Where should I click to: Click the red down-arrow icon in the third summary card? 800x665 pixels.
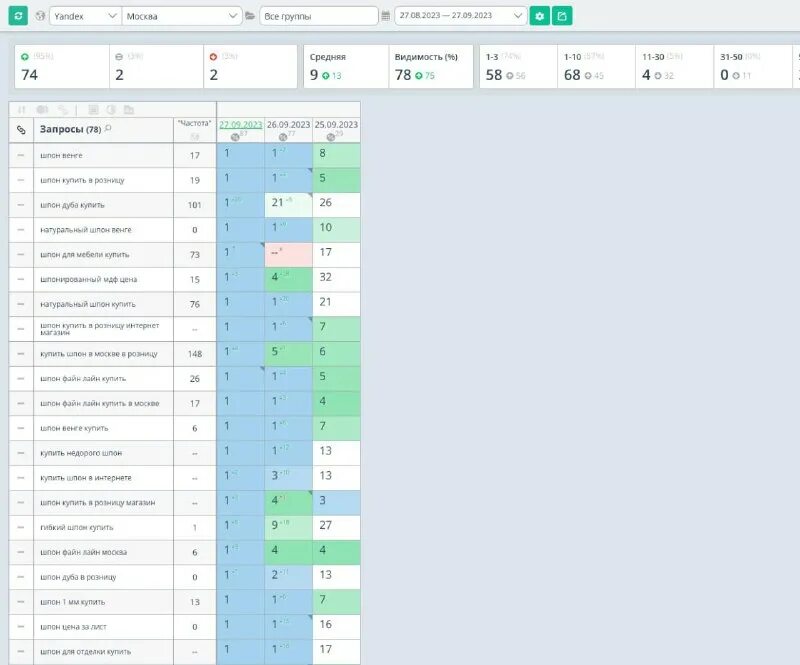(x=213, y=57)
